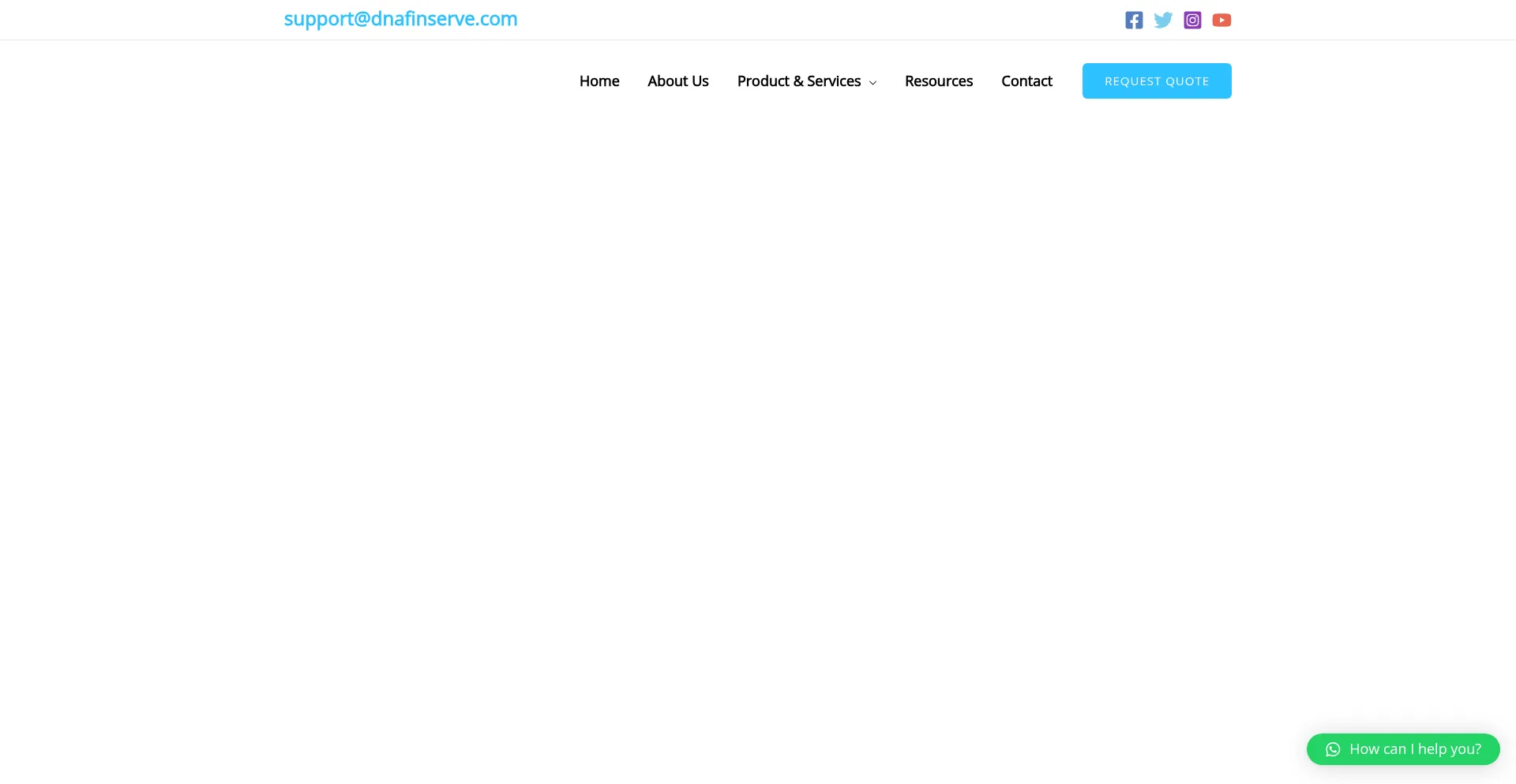Screen dimensions: 1516x784
Task: Click Contact in the navigation
Action: [x=1026, y=81]
